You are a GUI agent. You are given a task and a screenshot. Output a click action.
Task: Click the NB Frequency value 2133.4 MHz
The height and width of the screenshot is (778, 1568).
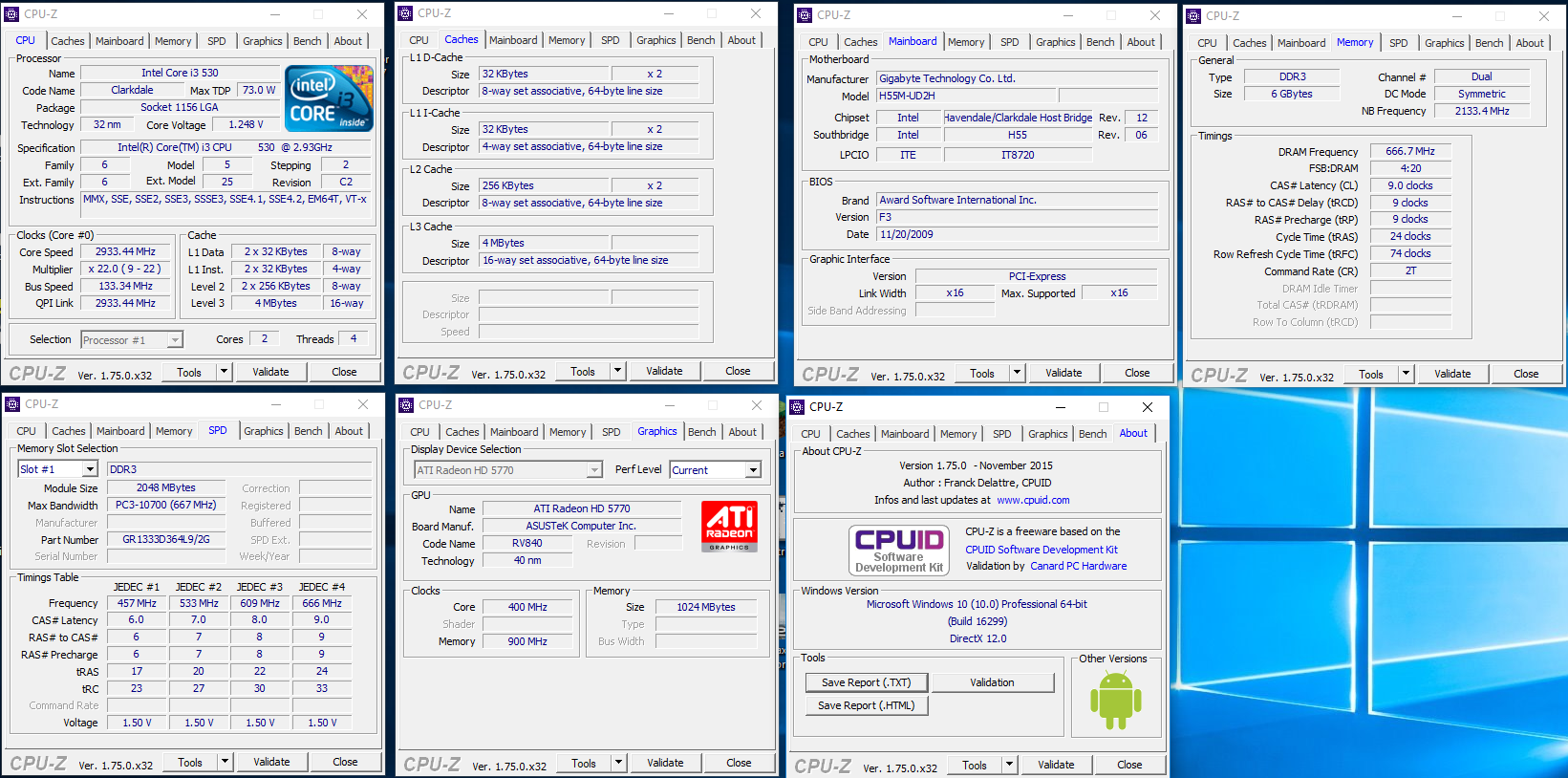coord(1482,111)
